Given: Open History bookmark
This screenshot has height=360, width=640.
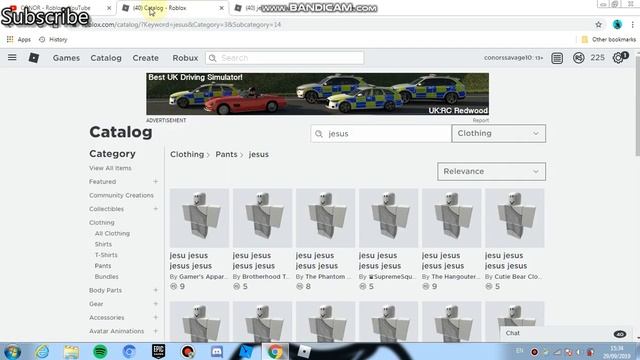Looking at the screenshot, I should [53, 40].
